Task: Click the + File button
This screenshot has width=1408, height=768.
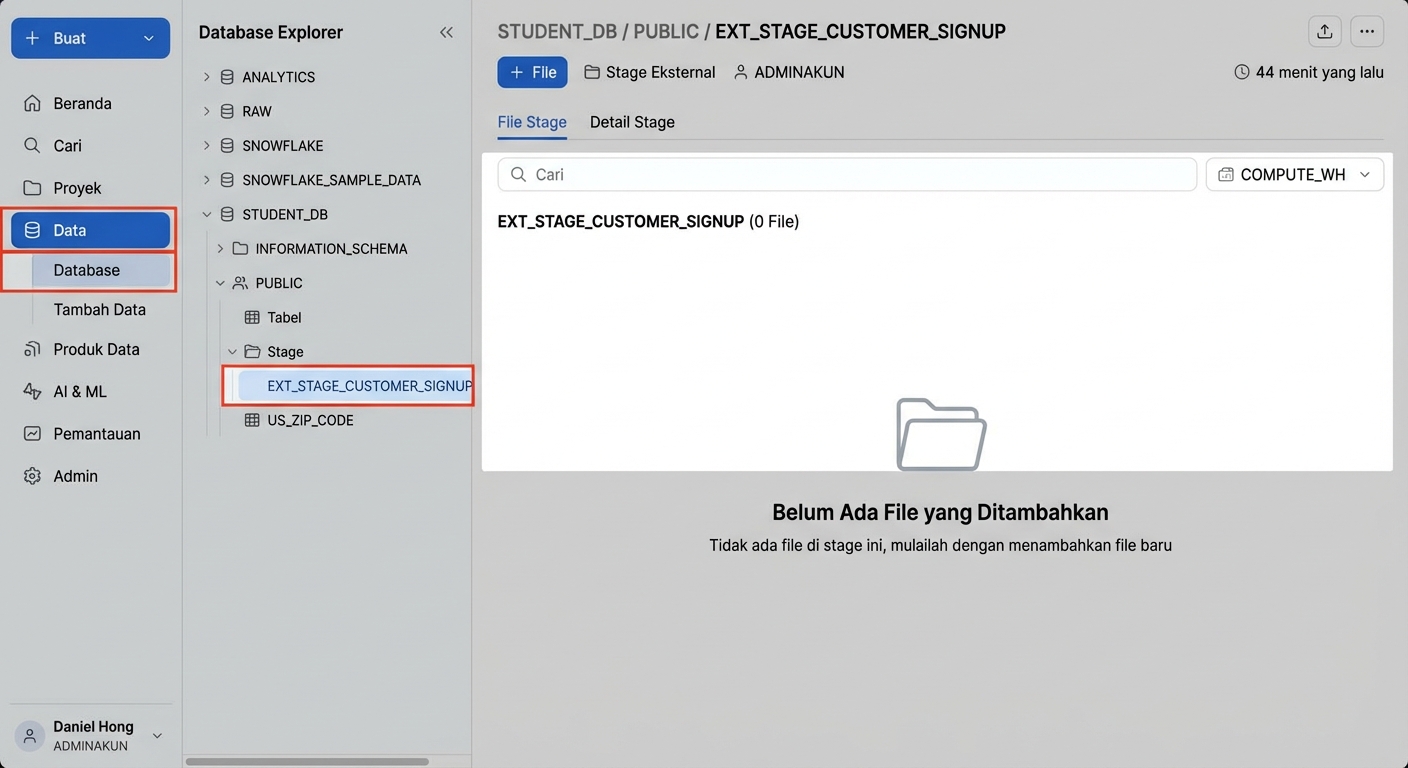Action: pyautogui.click(x=532, y=72)
